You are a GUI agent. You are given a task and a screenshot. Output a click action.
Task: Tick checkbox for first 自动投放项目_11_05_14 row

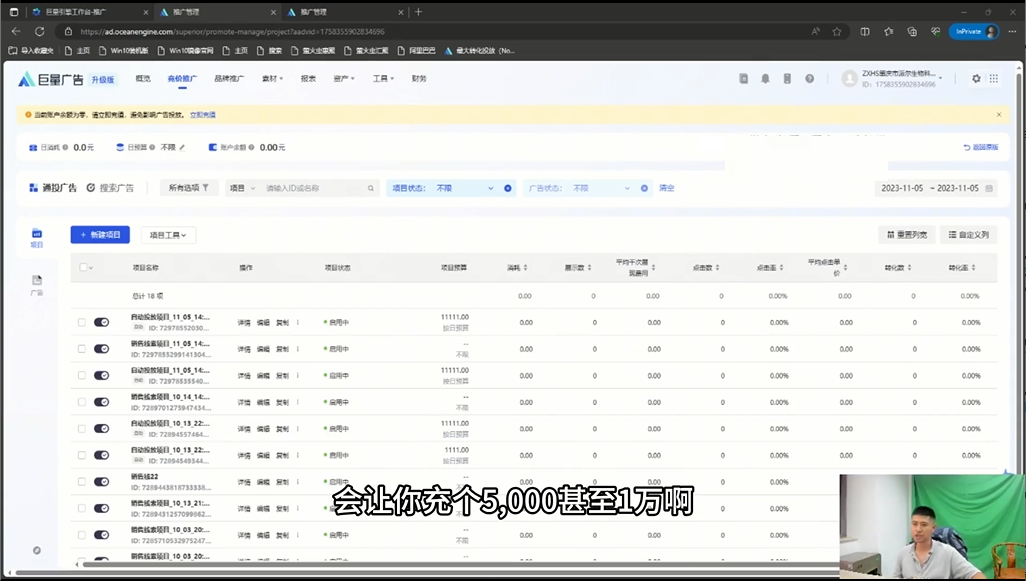pos(82,323)
